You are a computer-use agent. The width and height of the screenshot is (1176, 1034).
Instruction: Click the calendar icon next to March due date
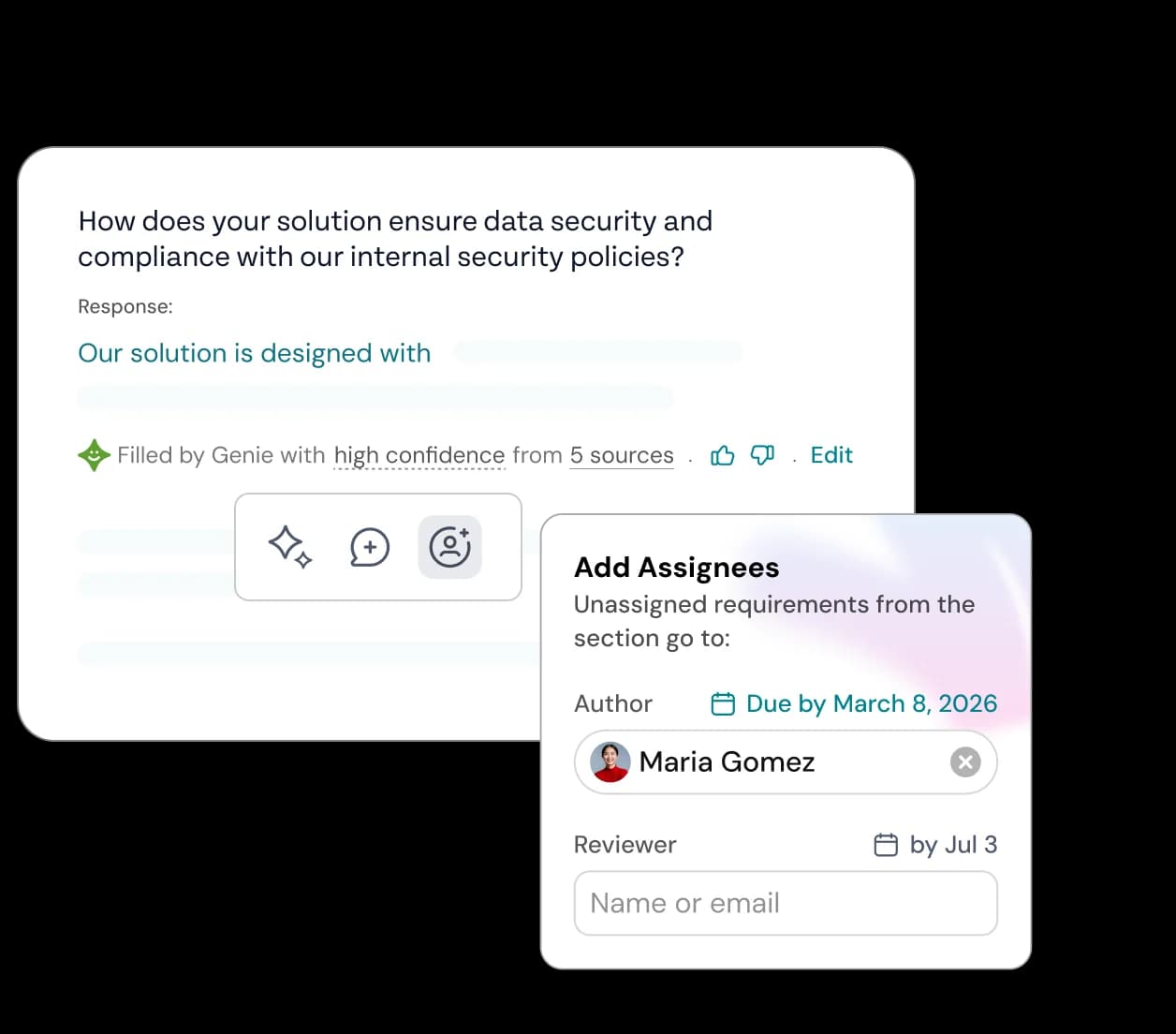(722, 702)
